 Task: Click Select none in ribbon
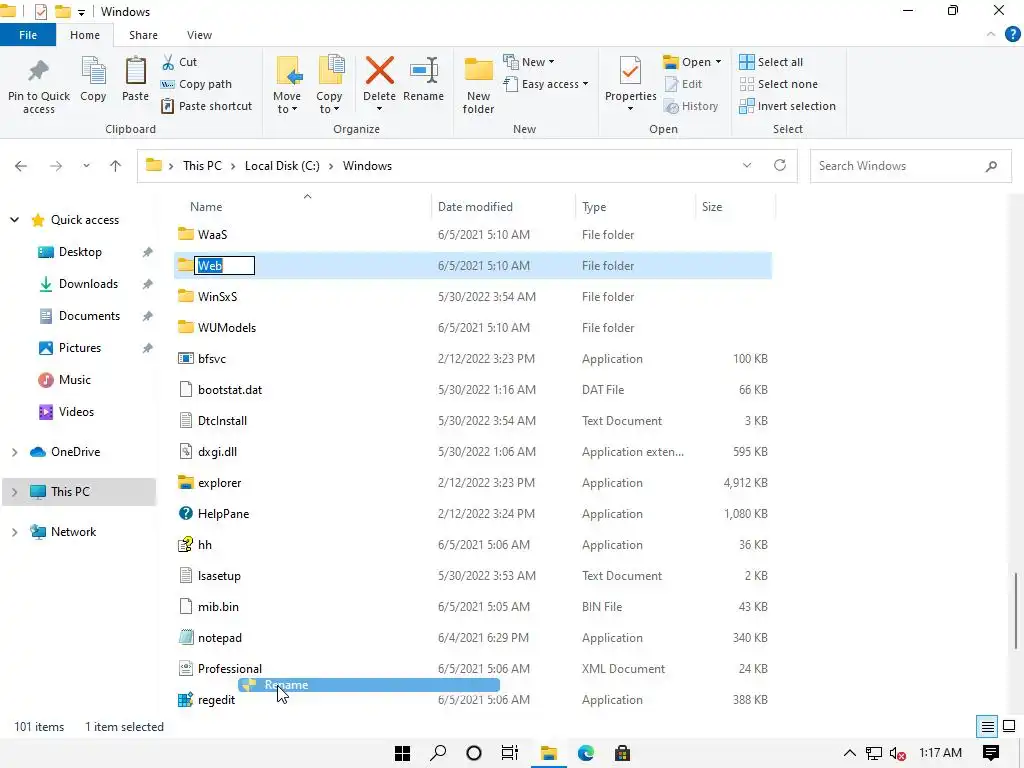pos(778,84)
